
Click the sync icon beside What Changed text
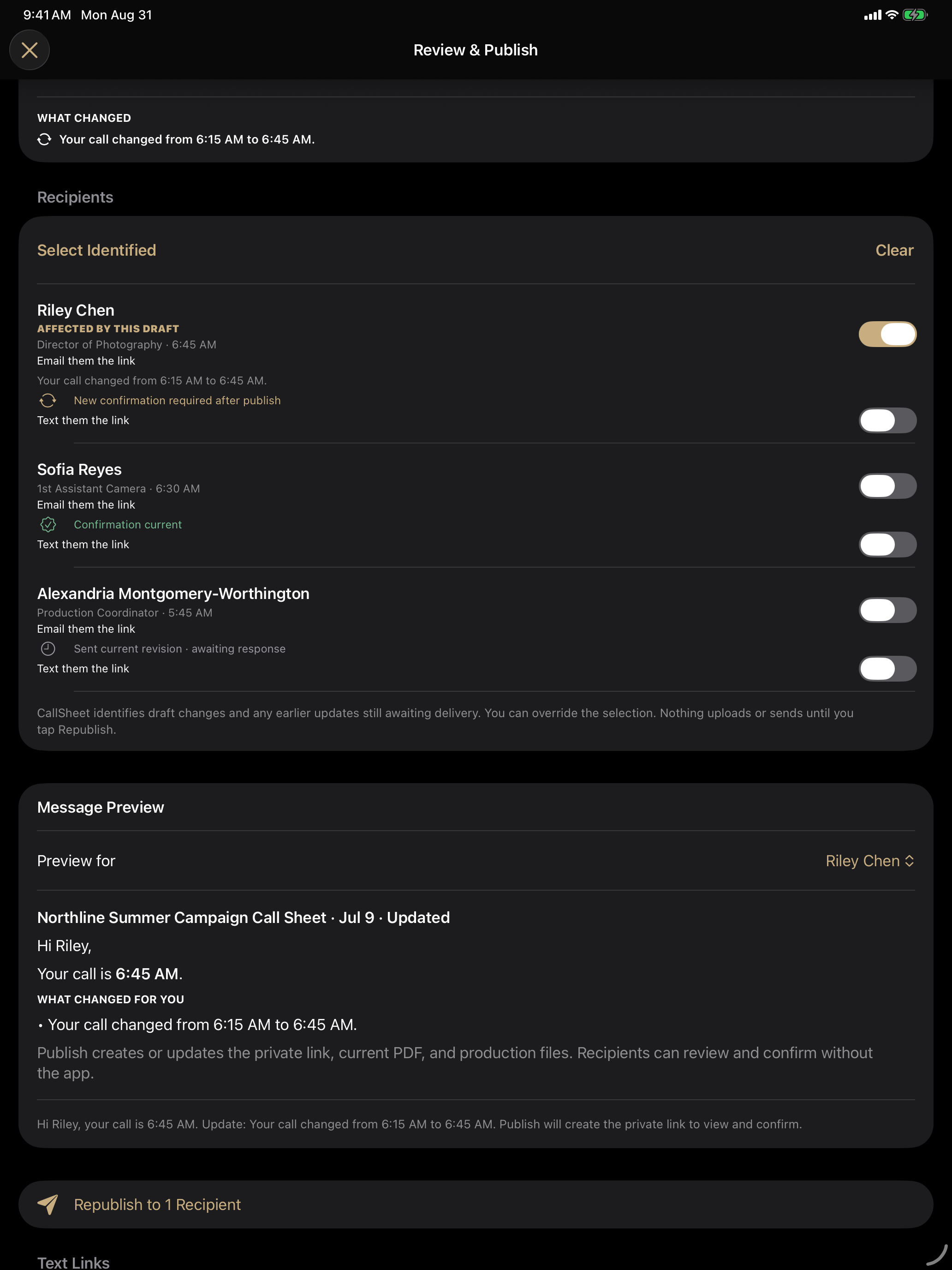pos(44,139)
